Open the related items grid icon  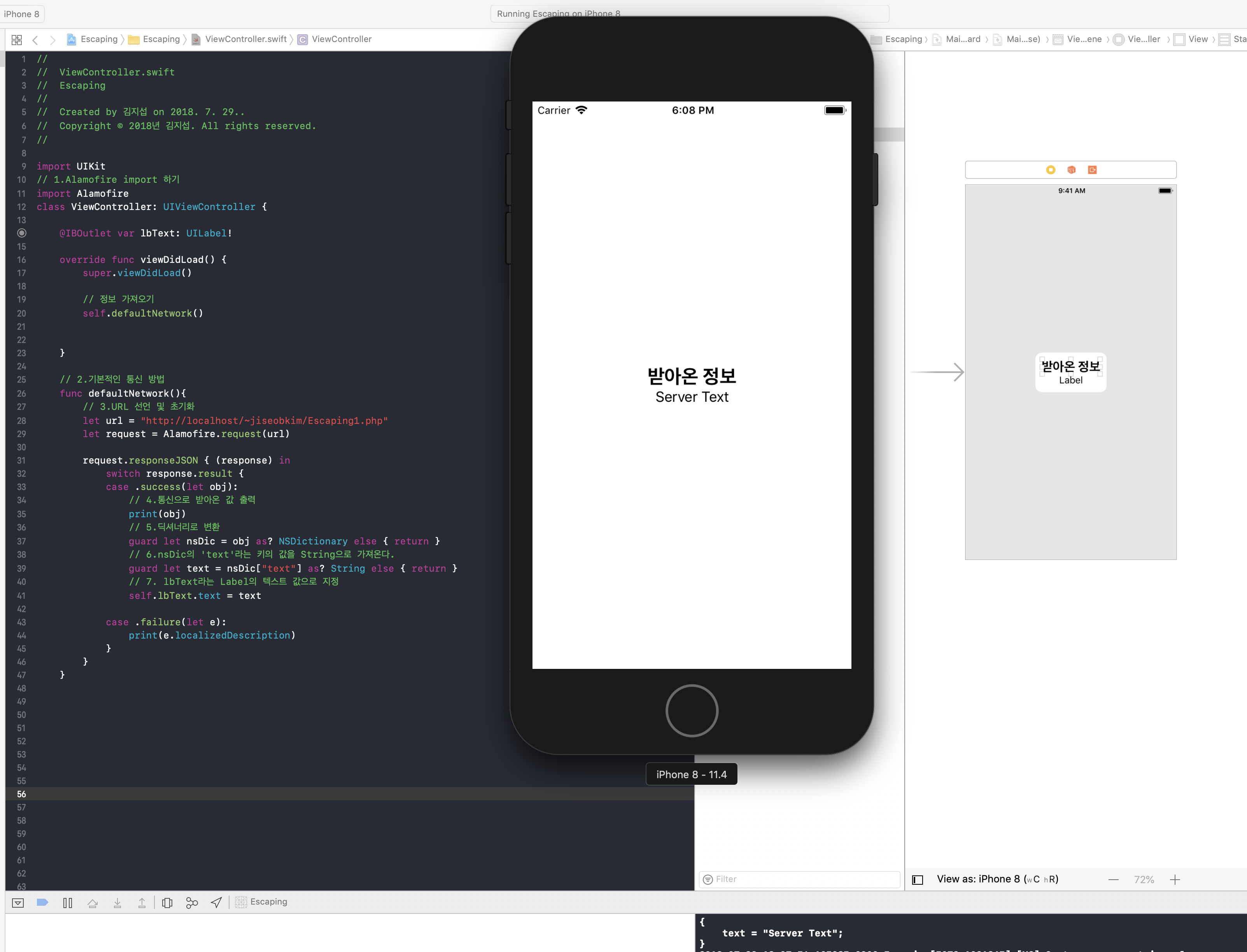tap(17, 40)
